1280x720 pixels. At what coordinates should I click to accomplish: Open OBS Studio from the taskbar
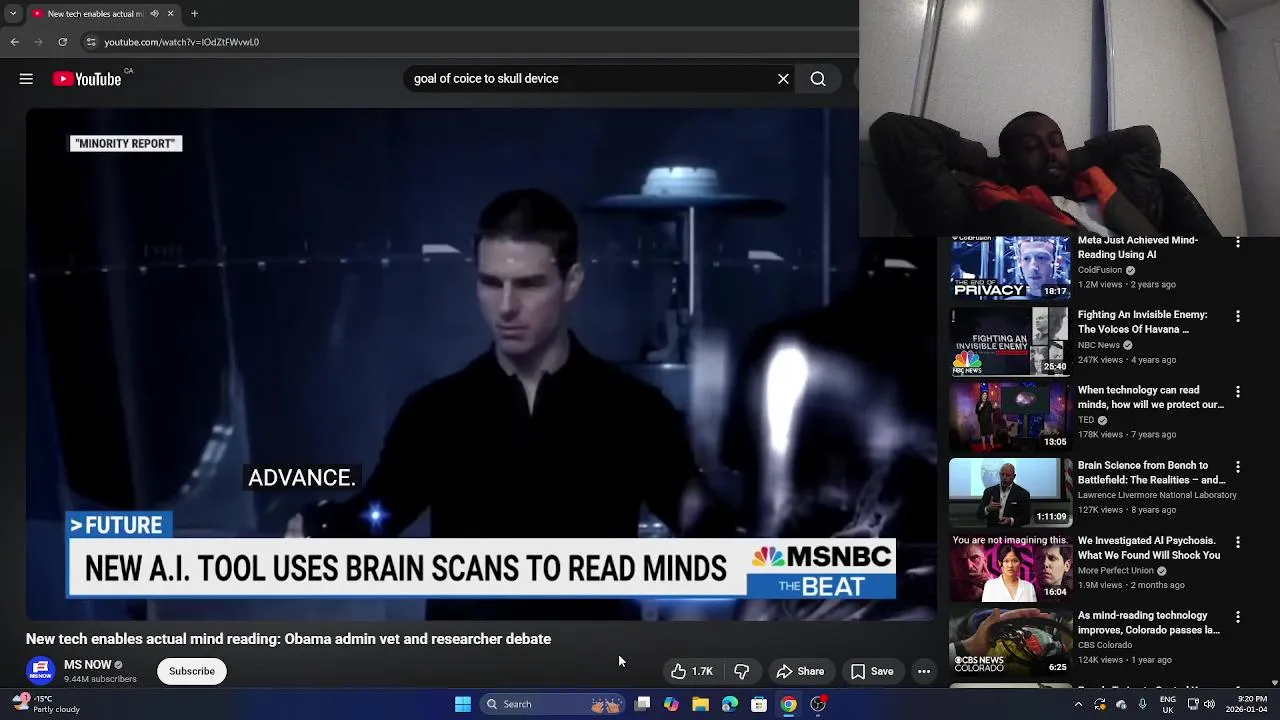click(818, 704)
